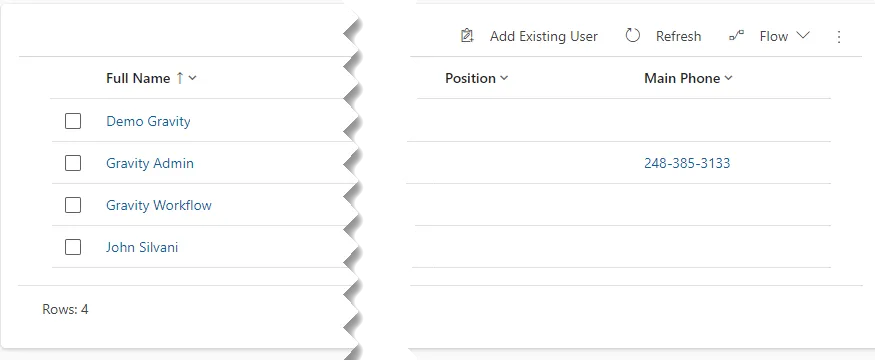Open the vertical ellipsis more commands menu
875x360 pixels.
839,37
